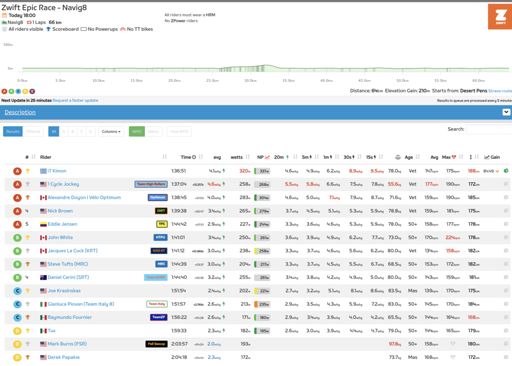This screenshot has width=512, height=366.
Task: Open rider profile Nick Brown
Action: (x=60, y=211)
